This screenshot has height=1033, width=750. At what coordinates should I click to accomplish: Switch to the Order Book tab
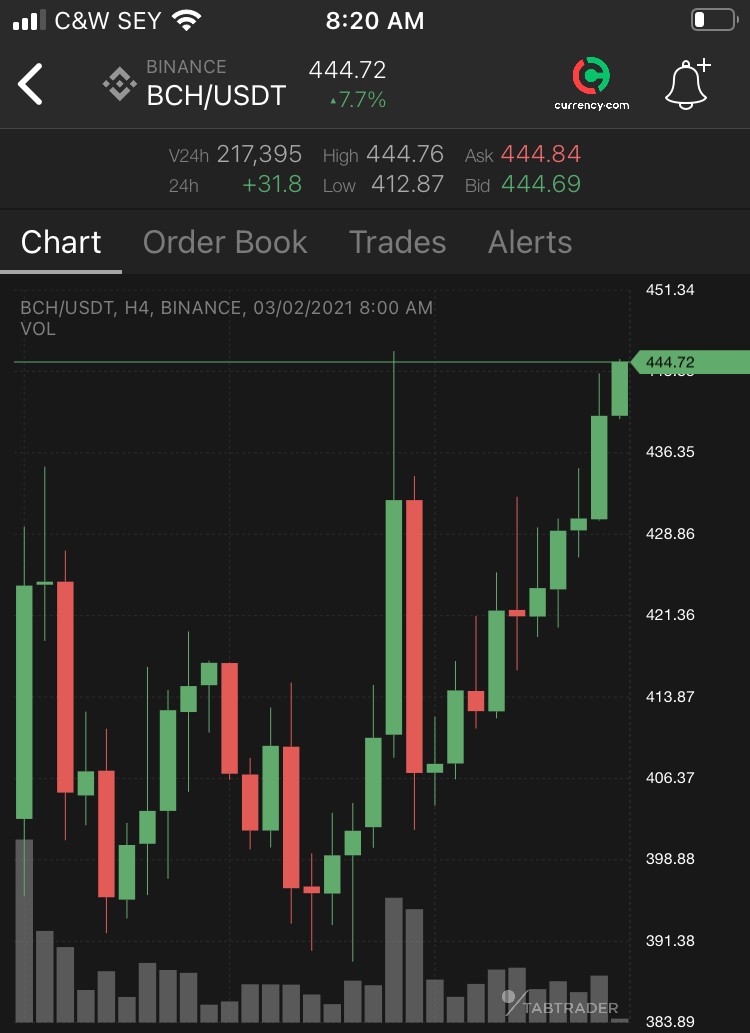(225, 242)
